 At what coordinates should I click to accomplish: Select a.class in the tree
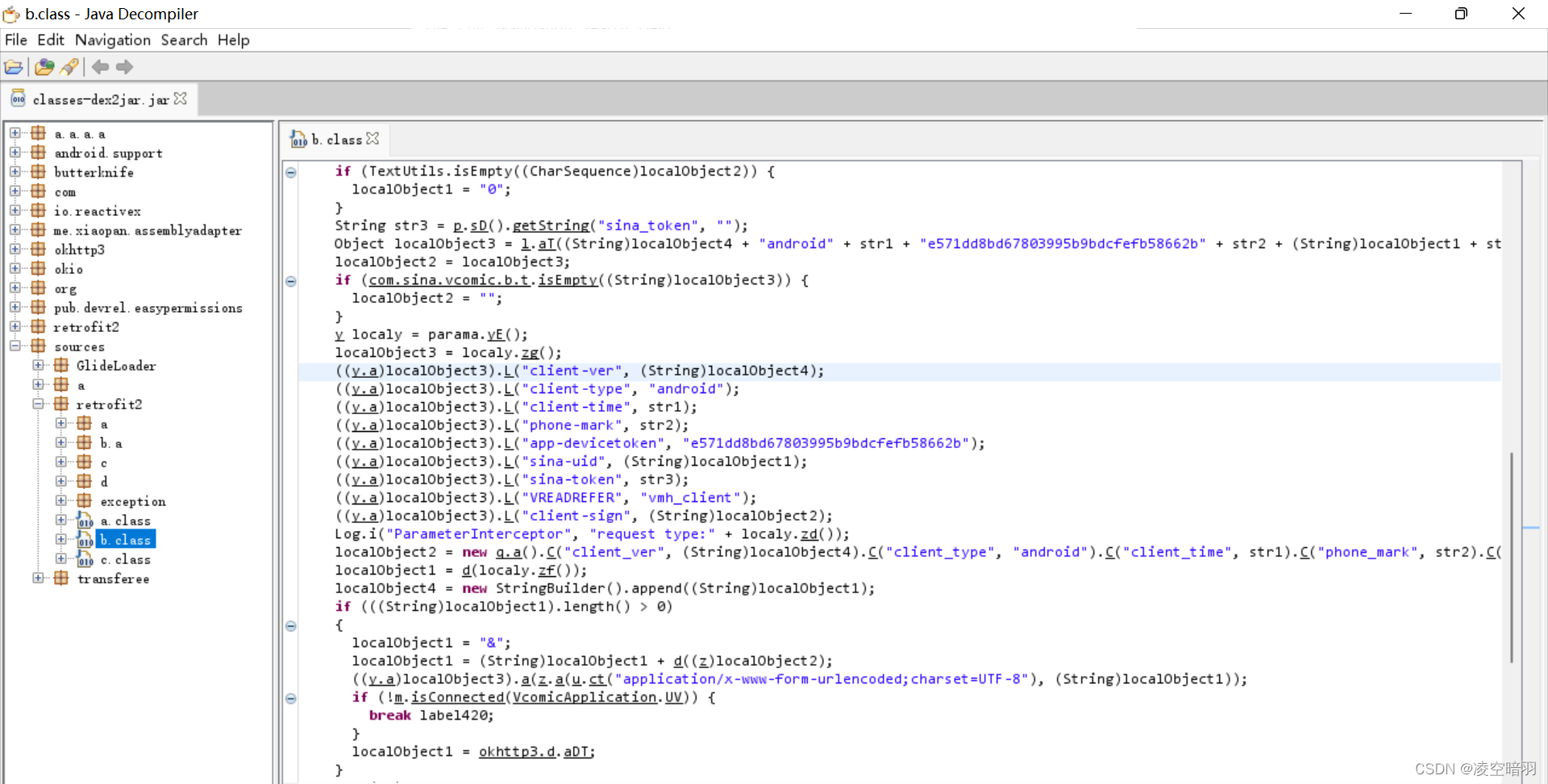126,521
